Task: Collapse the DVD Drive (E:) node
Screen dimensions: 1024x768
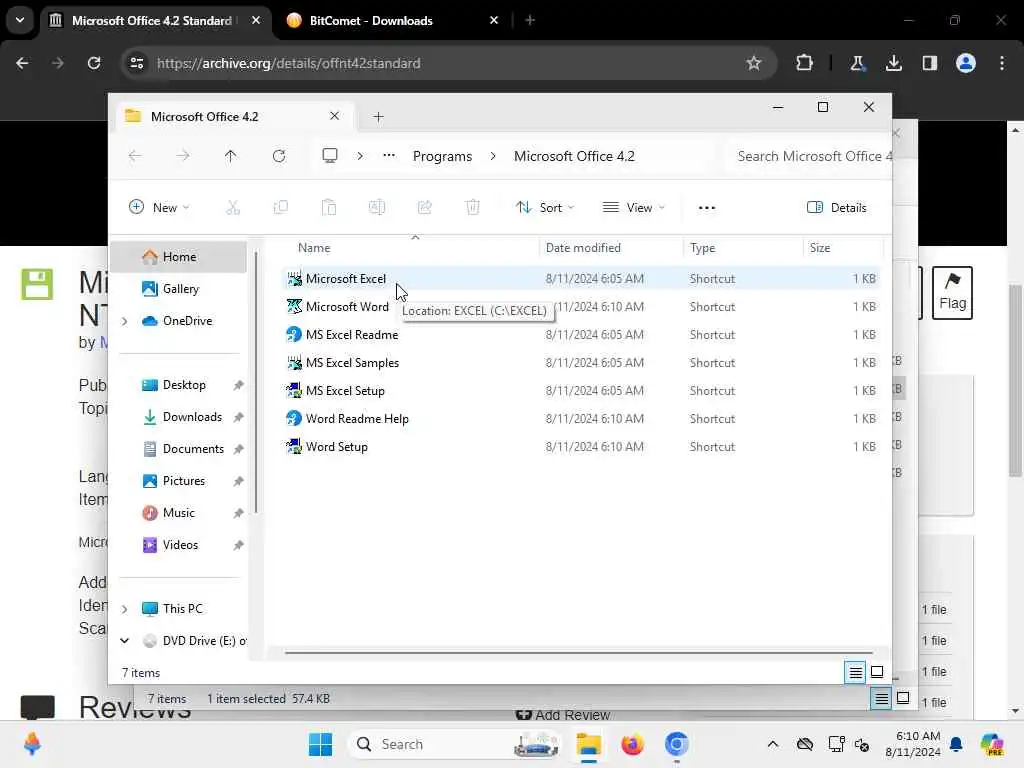Action: 125,641
